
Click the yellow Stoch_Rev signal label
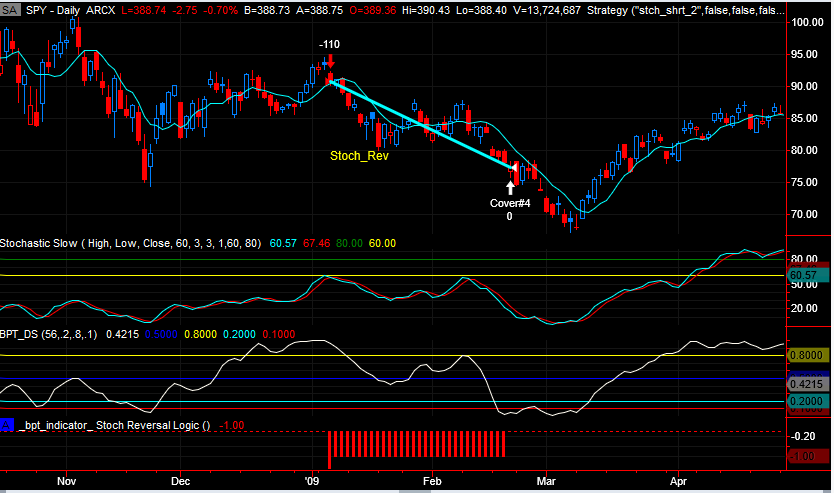click(x=359, y=156)
